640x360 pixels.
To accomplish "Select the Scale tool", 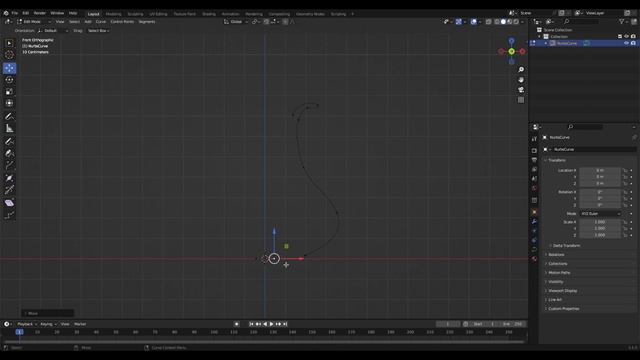I will 9,92.
